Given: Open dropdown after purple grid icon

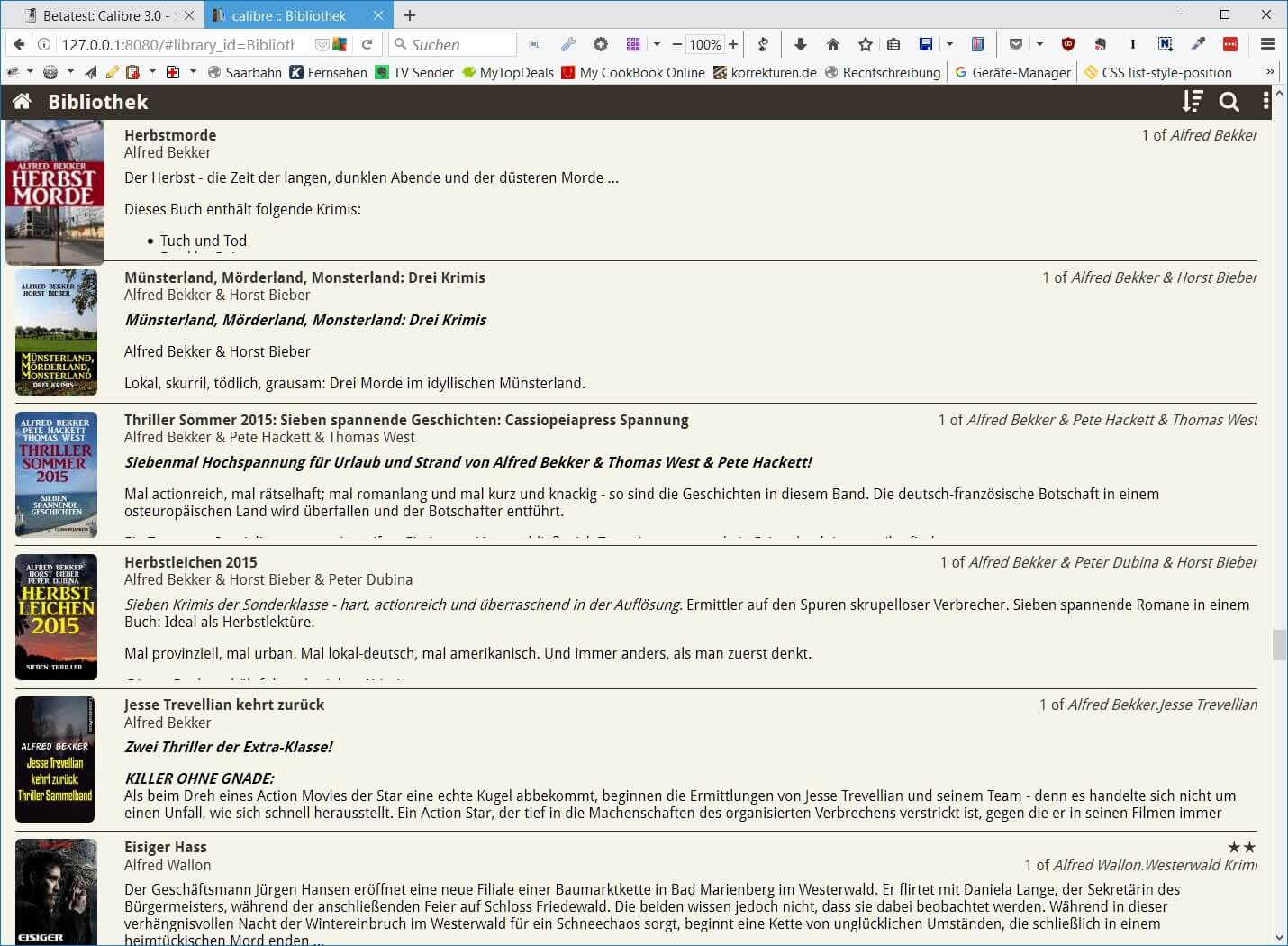Looking at the screenshot, I should coord(657,44).
